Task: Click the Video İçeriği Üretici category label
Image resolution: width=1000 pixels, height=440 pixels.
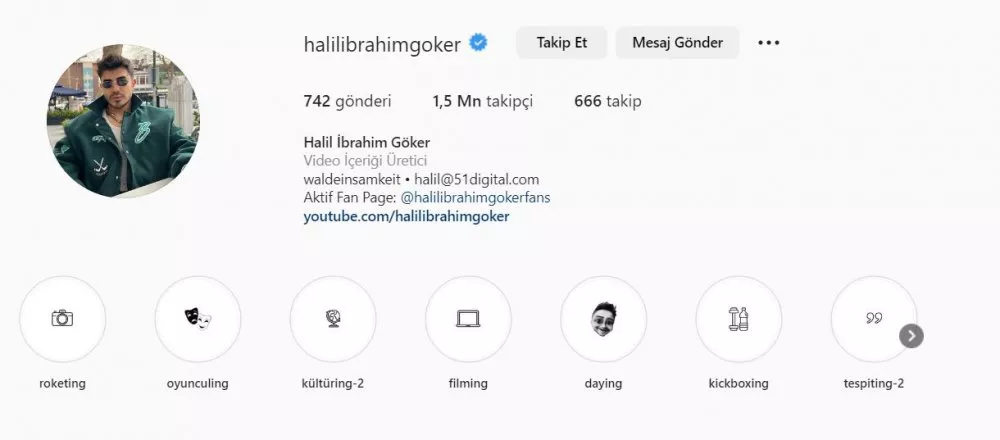Action: tap(365, 161)
